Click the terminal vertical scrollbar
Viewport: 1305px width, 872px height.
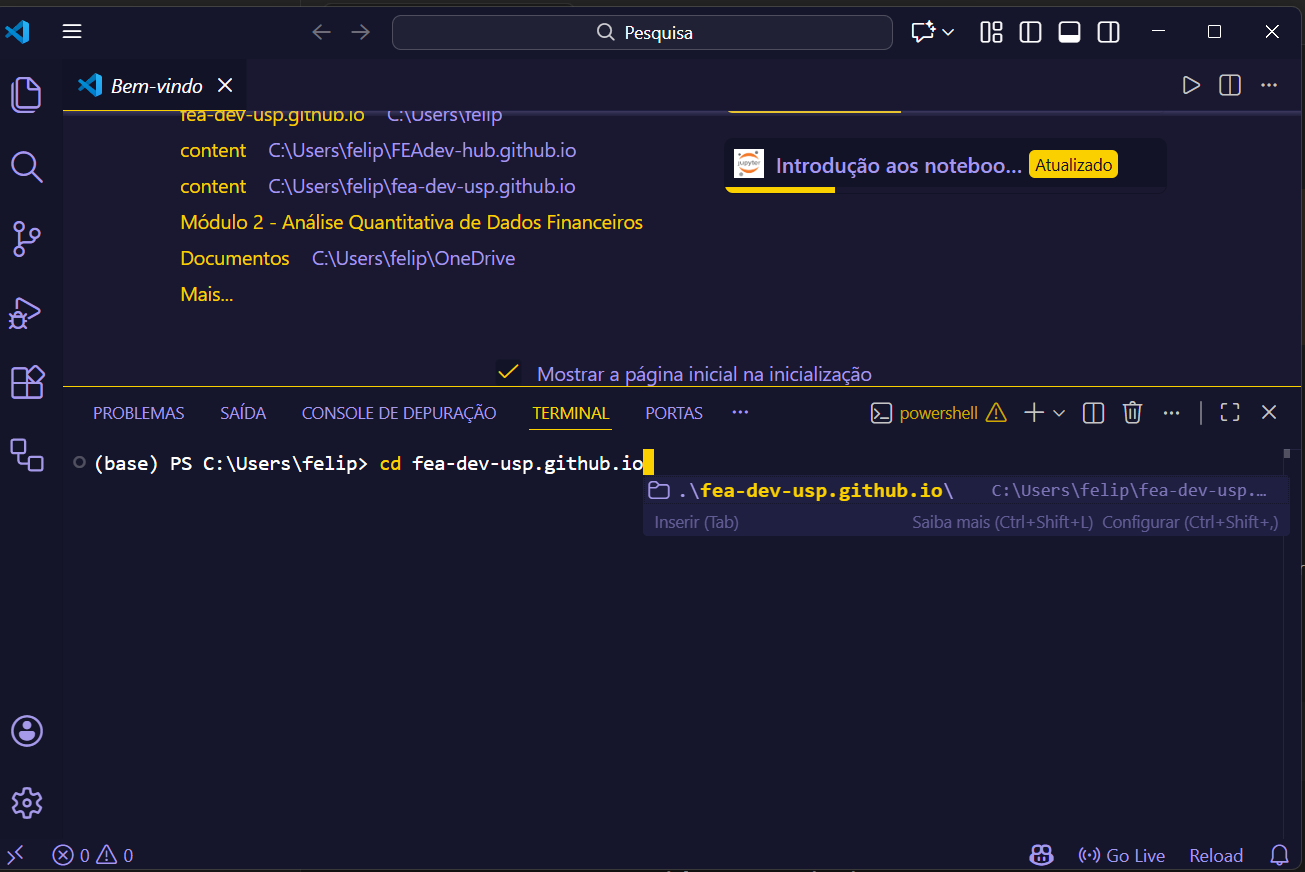tap(1287, 600)
